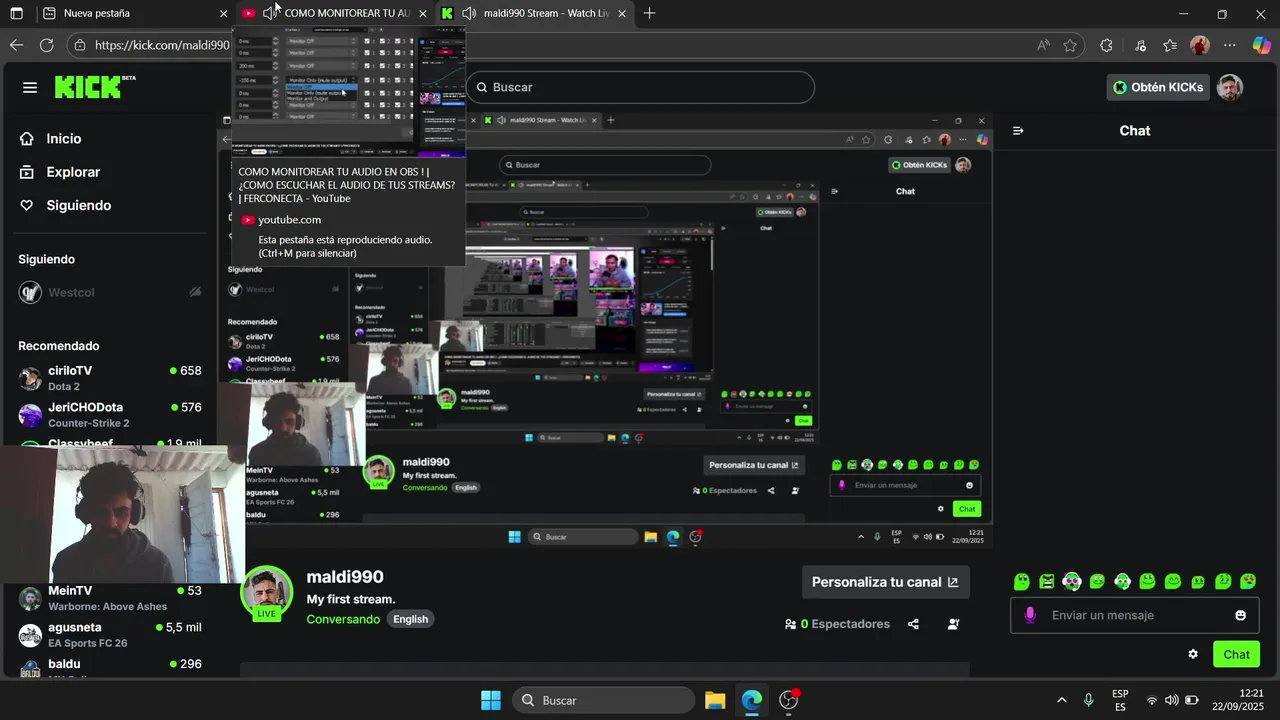Reload the page with refresh icon
The image size is (1280, 720).
(x=46, y=45)
